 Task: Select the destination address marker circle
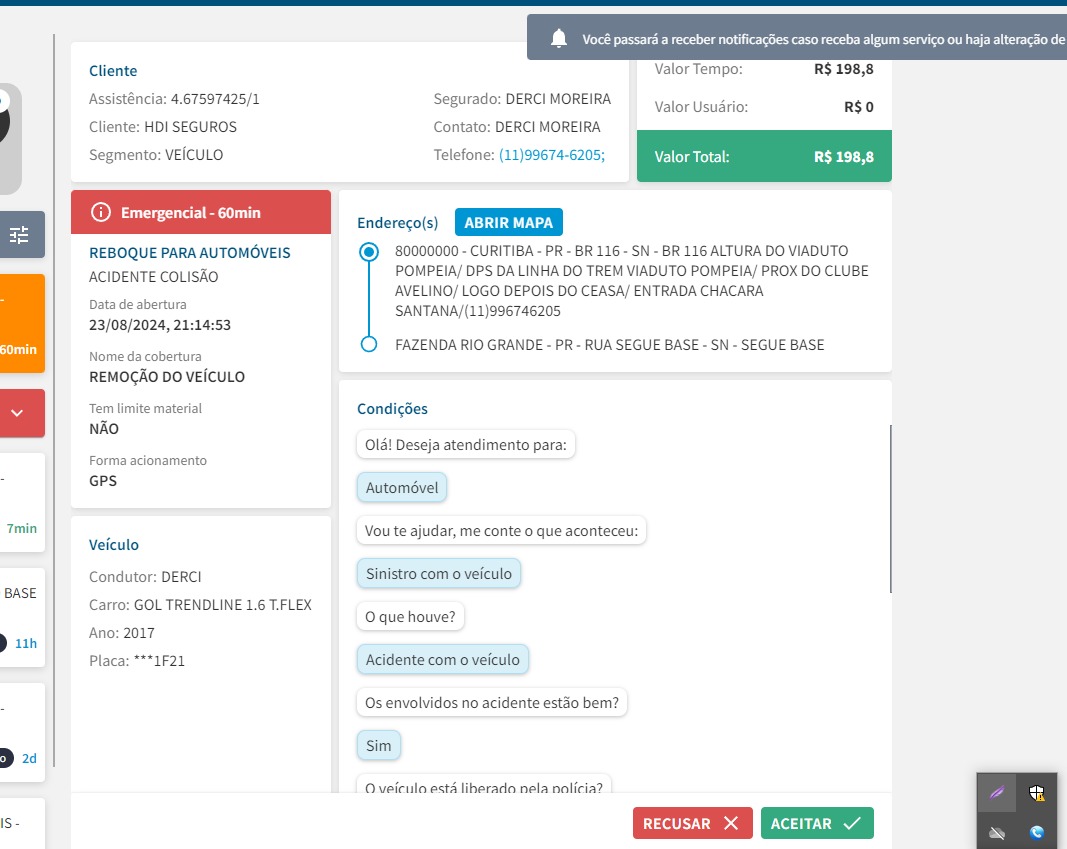[369, 344]
